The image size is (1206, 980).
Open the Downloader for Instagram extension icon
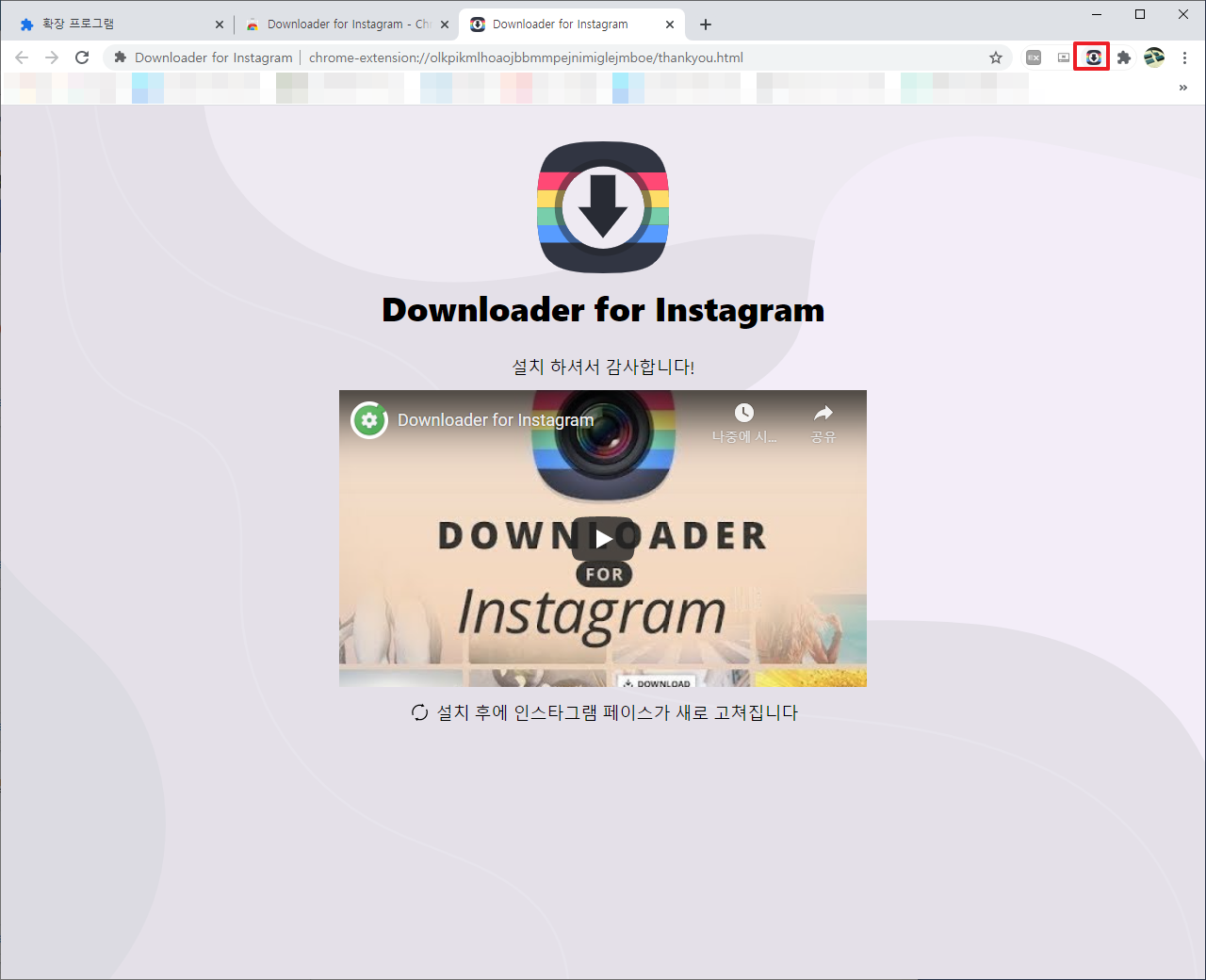[1093, 57]
